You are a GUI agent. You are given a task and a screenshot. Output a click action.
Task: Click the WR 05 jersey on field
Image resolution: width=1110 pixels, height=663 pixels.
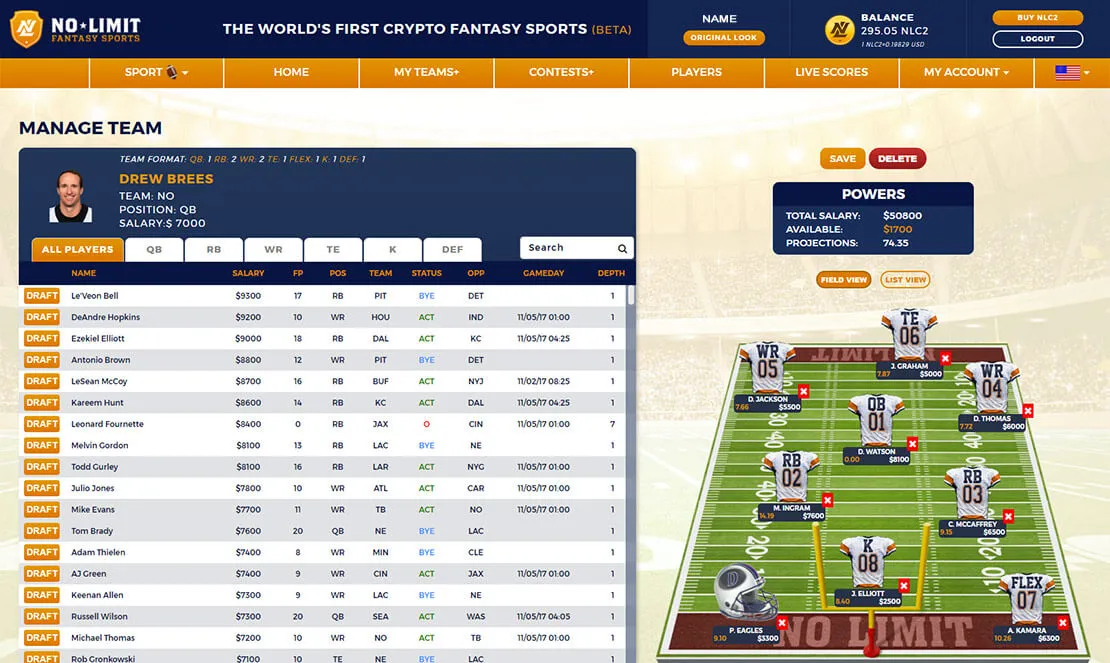(767, 367)
